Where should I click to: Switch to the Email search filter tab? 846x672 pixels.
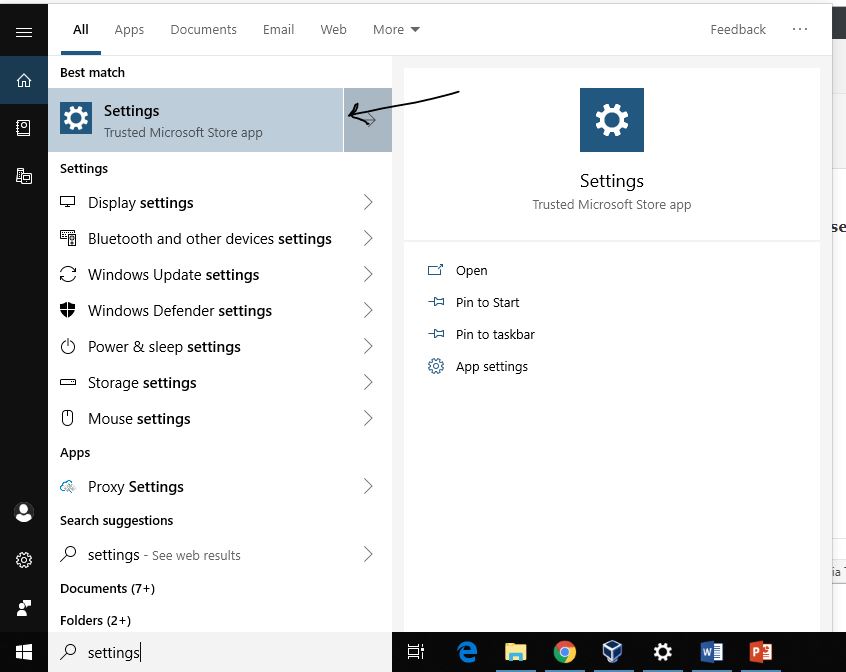click(278, 29)
